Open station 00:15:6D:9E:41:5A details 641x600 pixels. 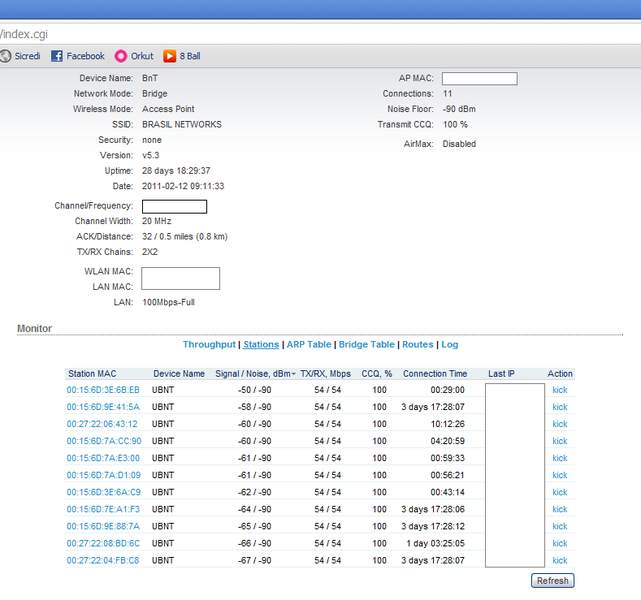pyautogui.click(x=103, y=407)
